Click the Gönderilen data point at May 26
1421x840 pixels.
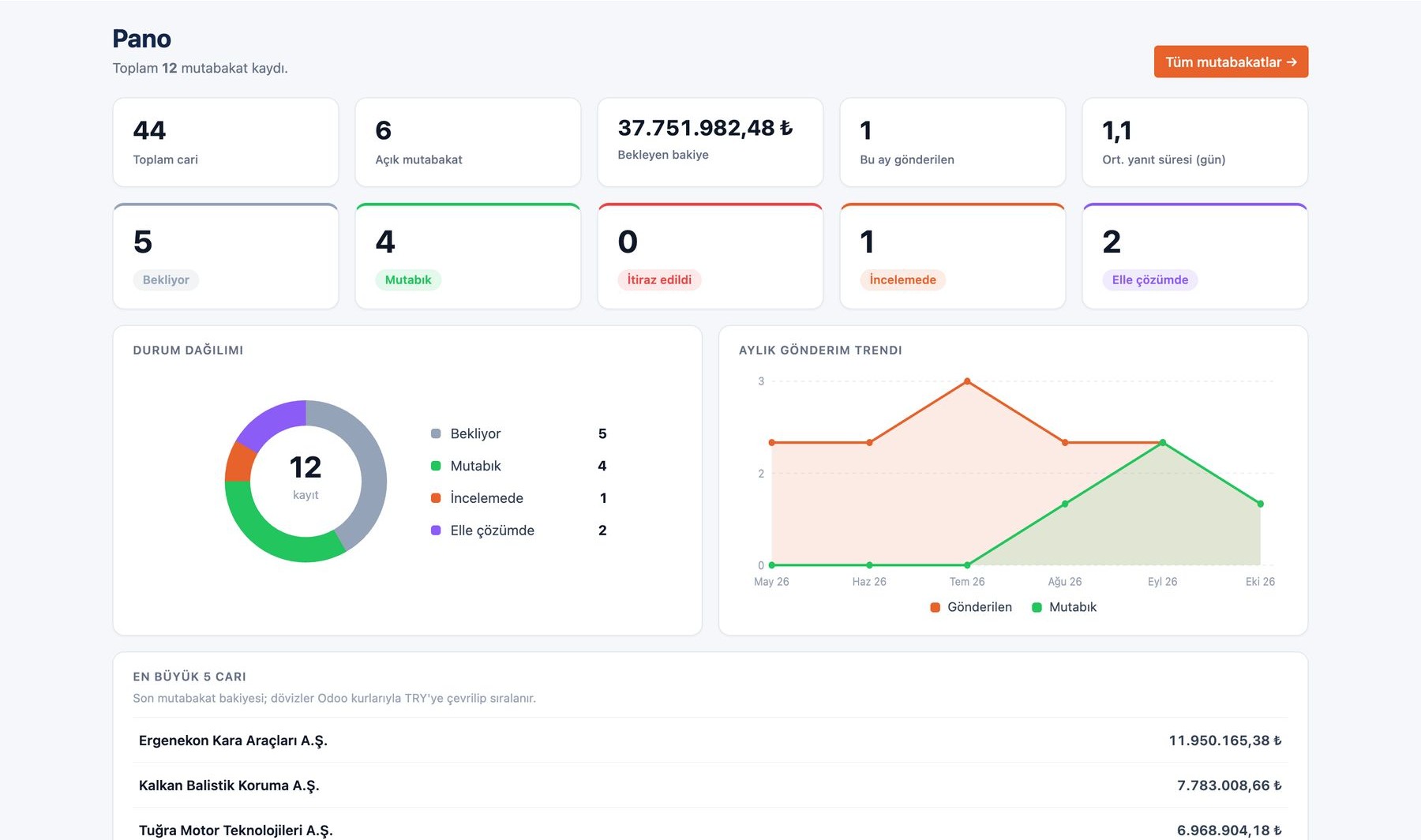[771, 443]
